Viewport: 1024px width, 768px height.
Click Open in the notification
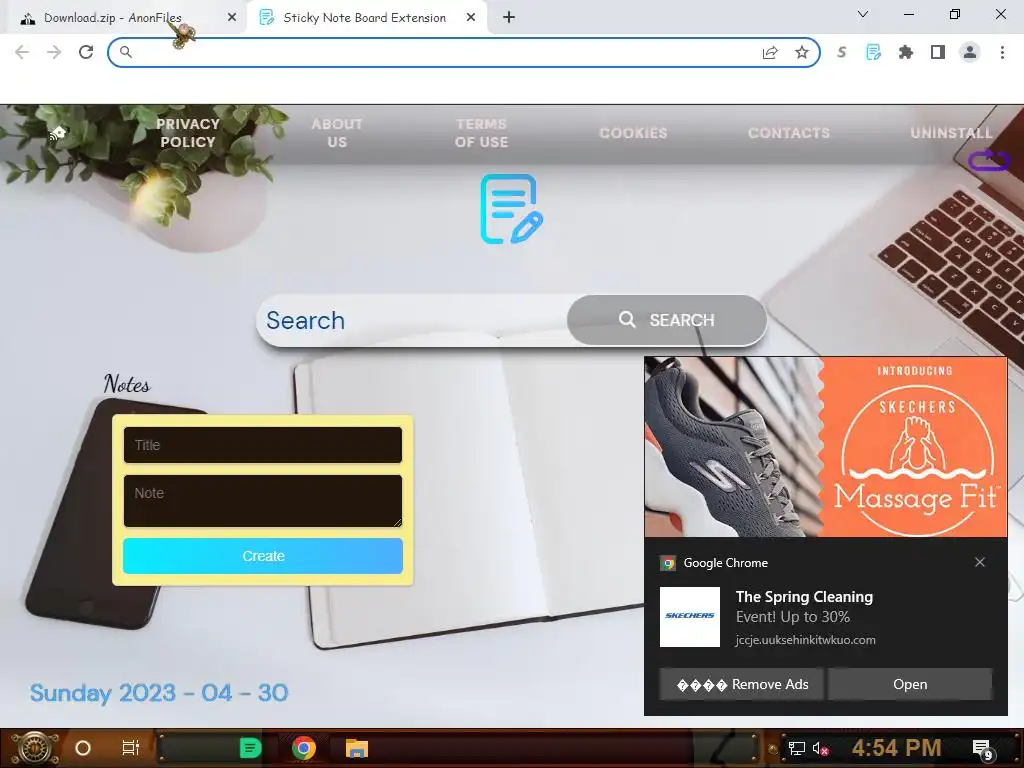tap(910, 684)
